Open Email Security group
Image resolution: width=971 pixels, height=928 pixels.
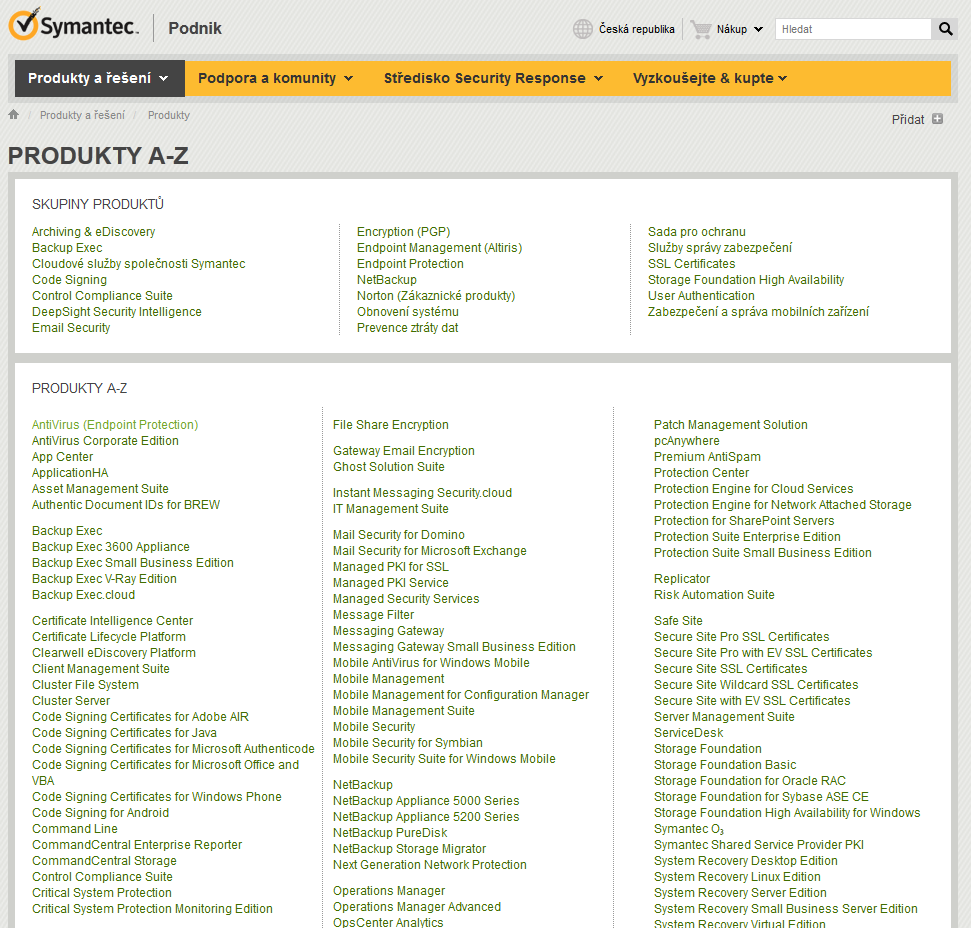coord(71,328)
